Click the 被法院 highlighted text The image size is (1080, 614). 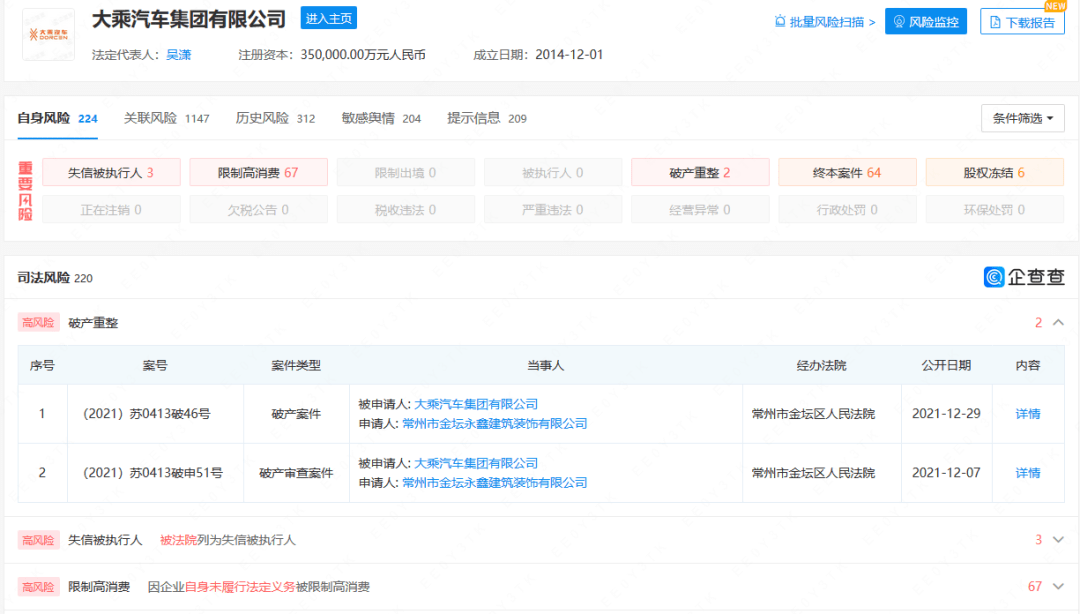pos(178,540)
